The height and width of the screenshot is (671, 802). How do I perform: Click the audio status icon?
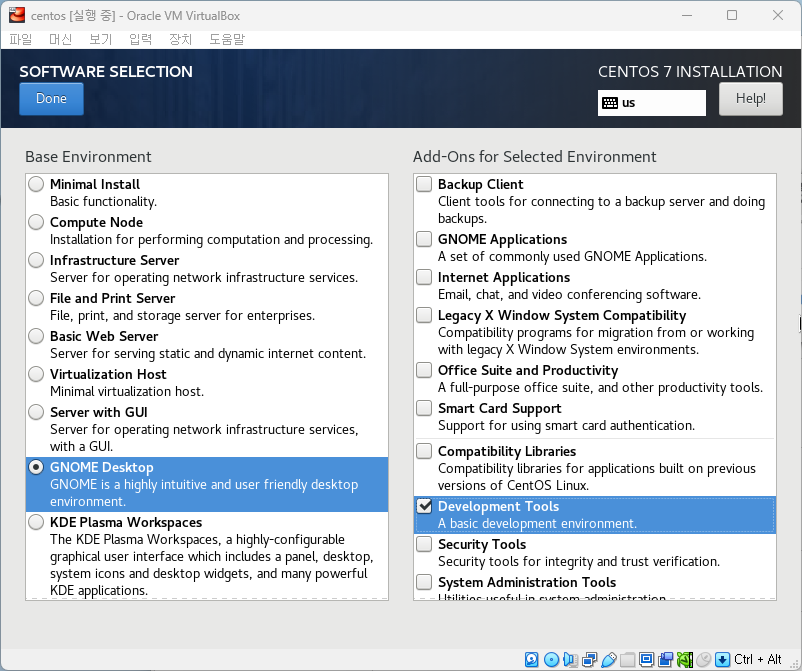(570, 659)
